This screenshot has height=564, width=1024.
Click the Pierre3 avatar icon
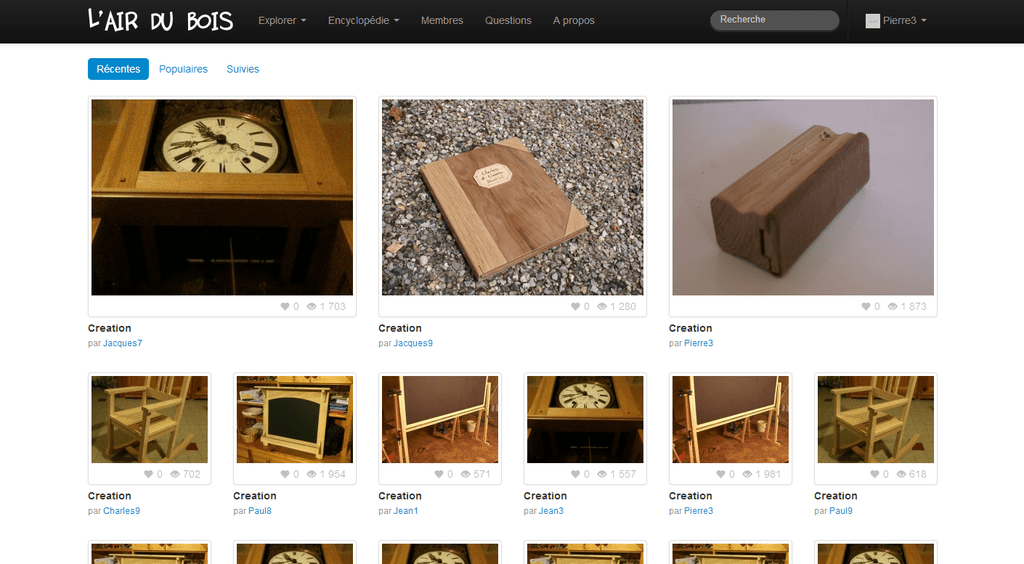(x=872, y=21)
